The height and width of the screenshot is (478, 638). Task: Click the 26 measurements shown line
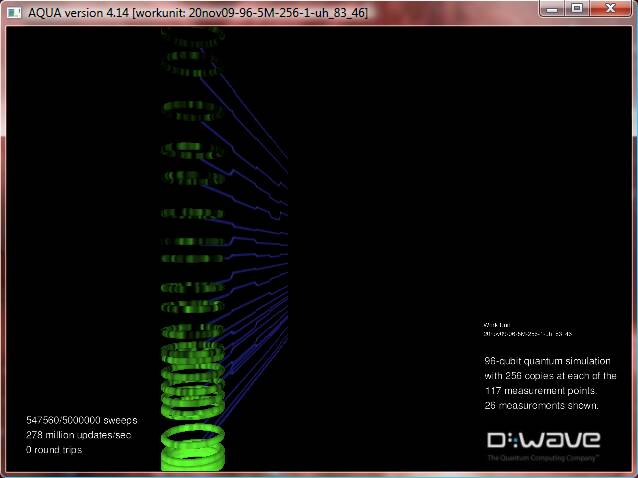click(540, 406)
